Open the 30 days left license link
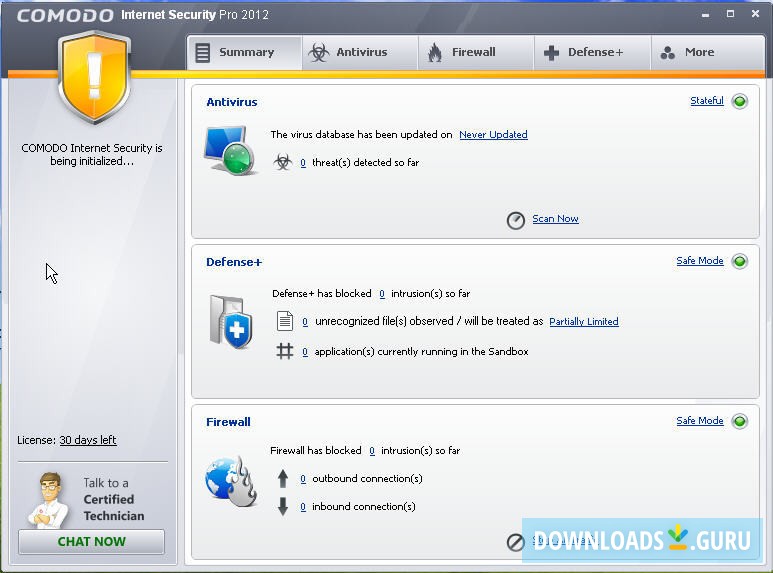The width and height of the screenshot is (773, 573). coord(88,440)
